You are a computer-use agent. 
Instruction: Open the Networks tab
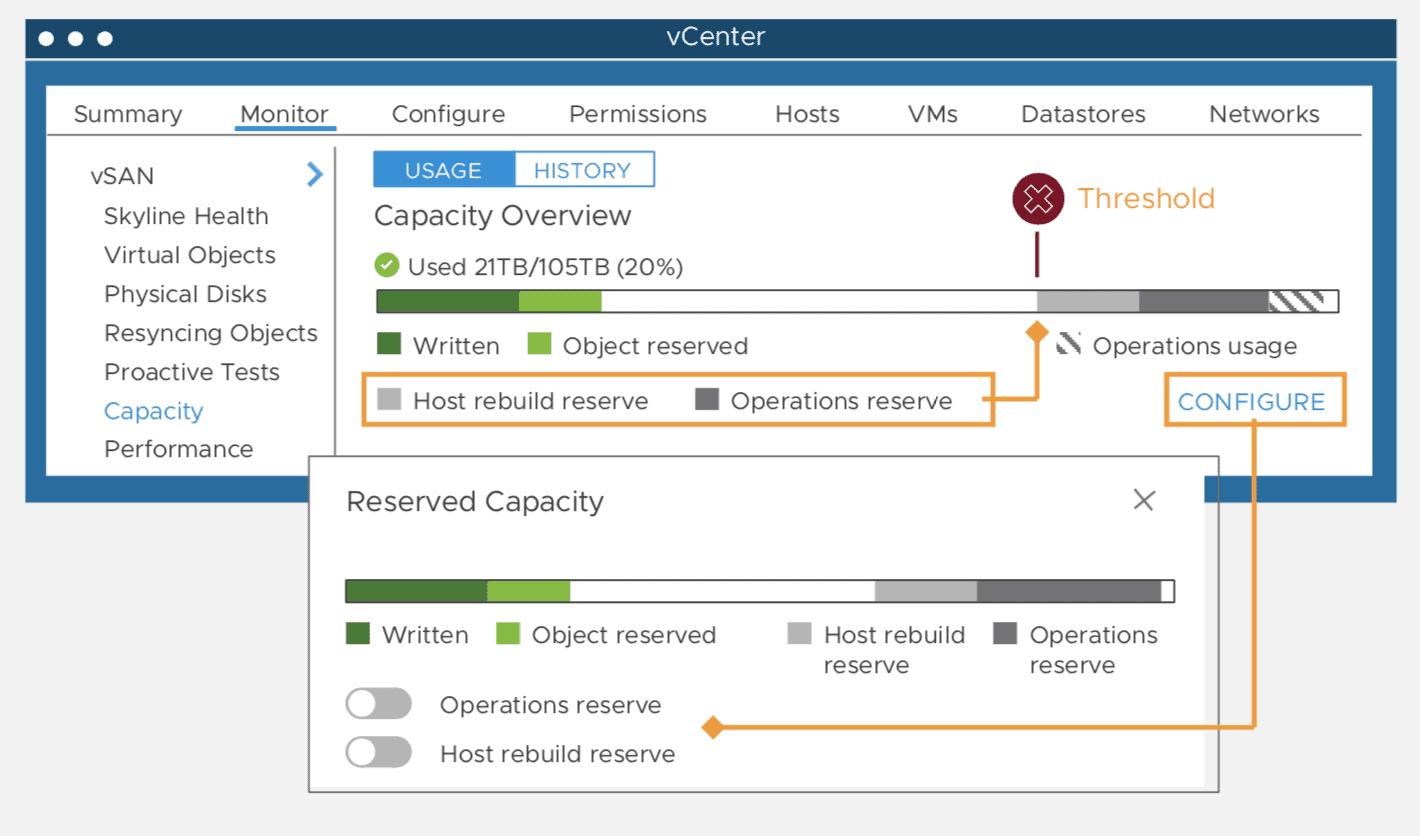(x=1264, y=114)
